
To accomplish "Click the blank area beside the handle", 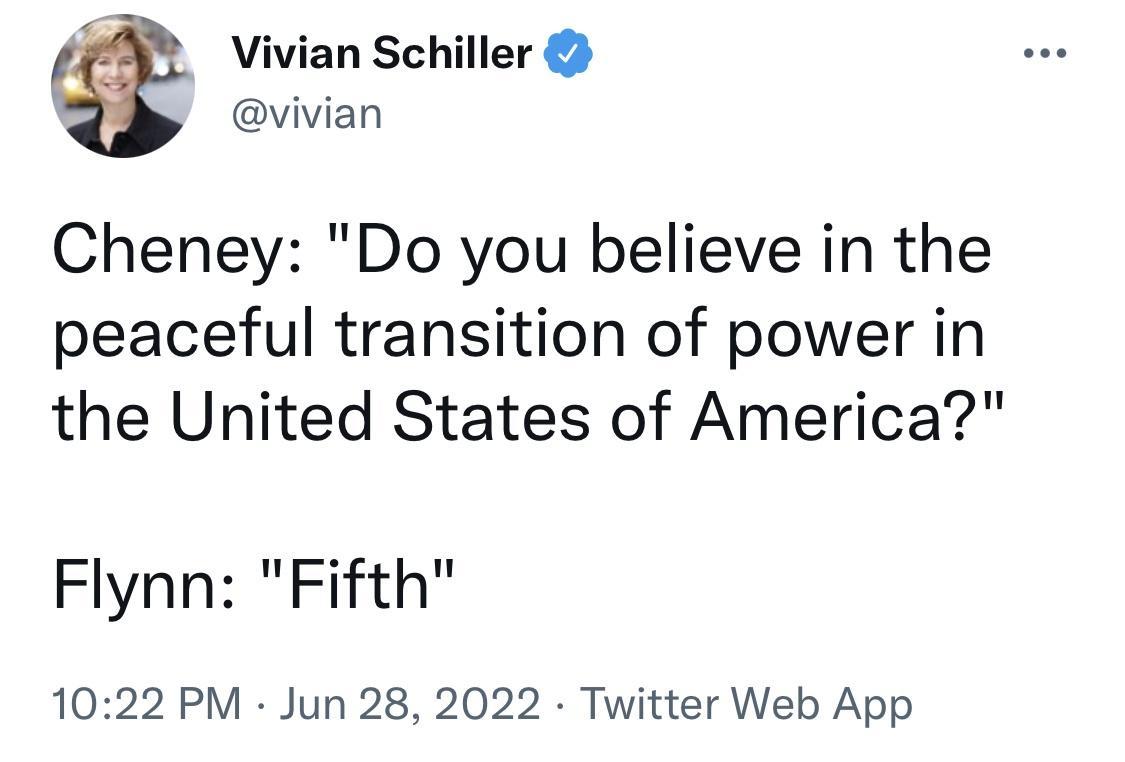I will pyautogui.click(x=700, y=112).
